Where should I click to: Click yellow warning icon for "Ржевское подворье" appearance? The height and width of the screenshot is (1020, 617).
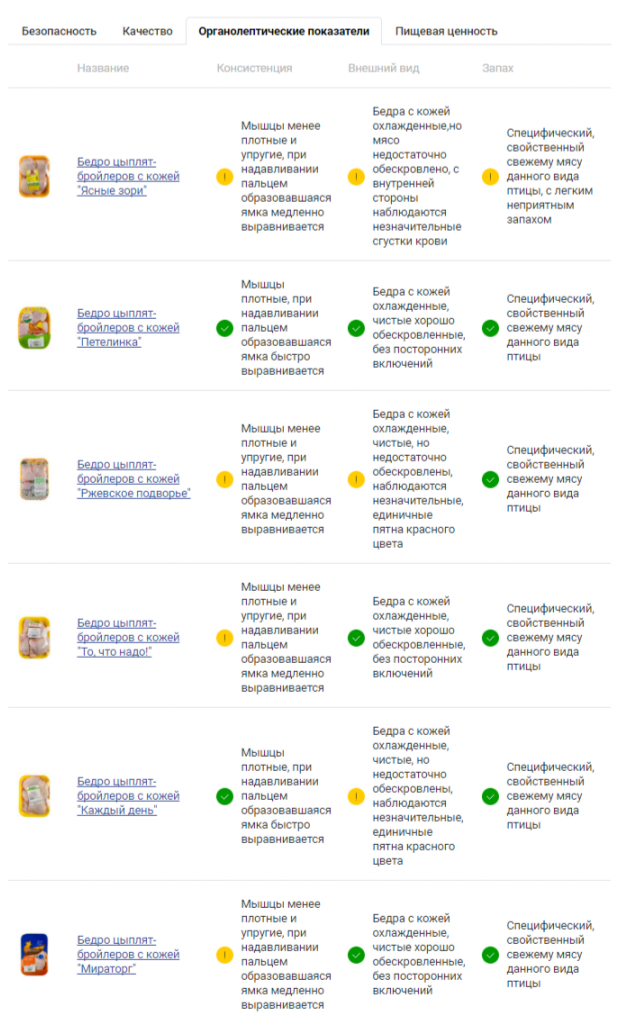pos(356,479)
